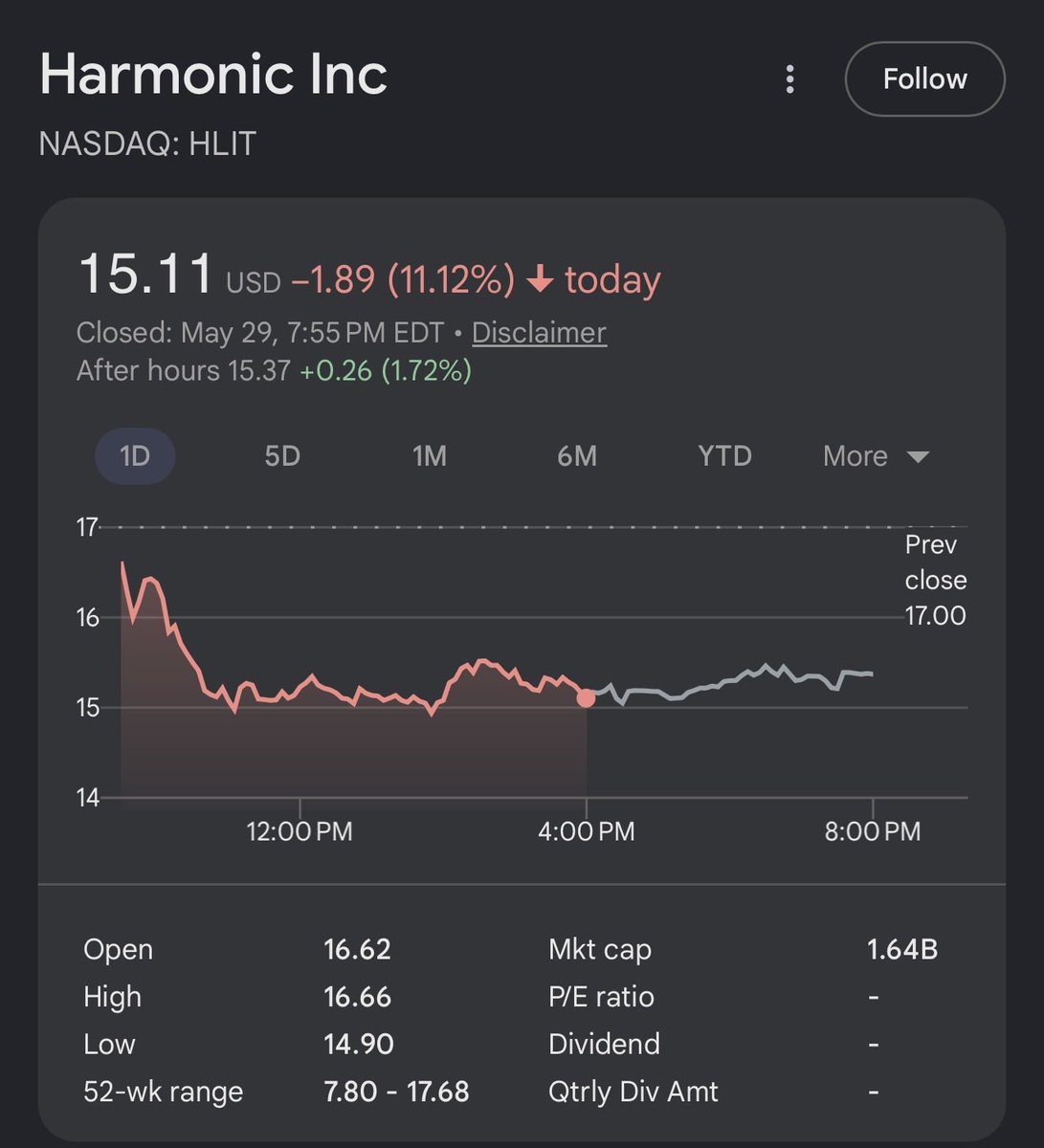Click the 52-wk range value 7.80 - 17.68
The width and height of the screenshot is (1044, 1148).
point(396,1092)
